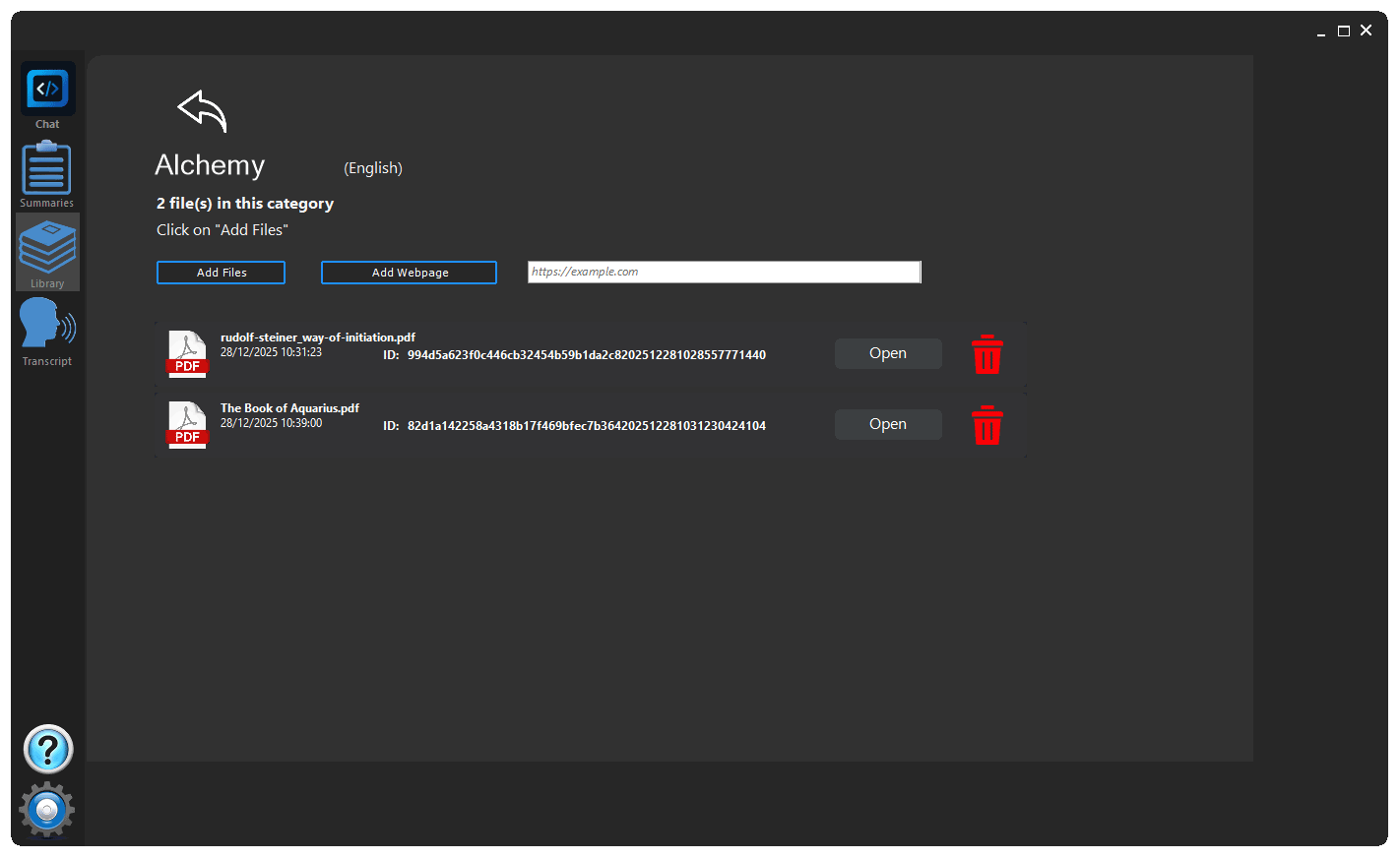
Task: Delete The Book of Aquarius.pdf via trash
Action: (x=986, y=425)
